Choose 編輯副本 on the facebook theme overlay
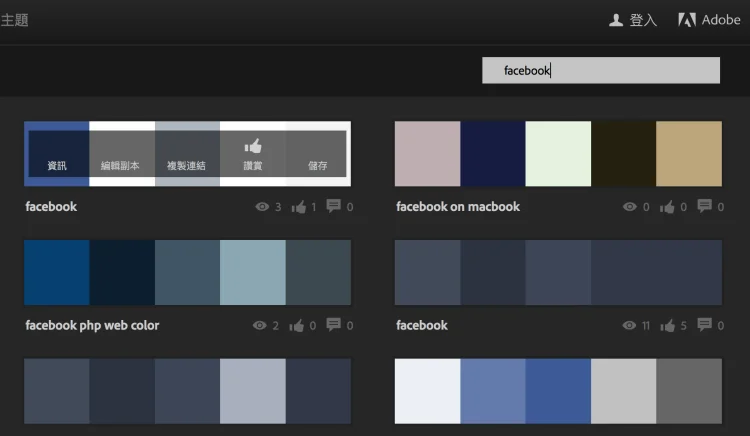Viewport: 750px width, 436px height. click(120, 165)
